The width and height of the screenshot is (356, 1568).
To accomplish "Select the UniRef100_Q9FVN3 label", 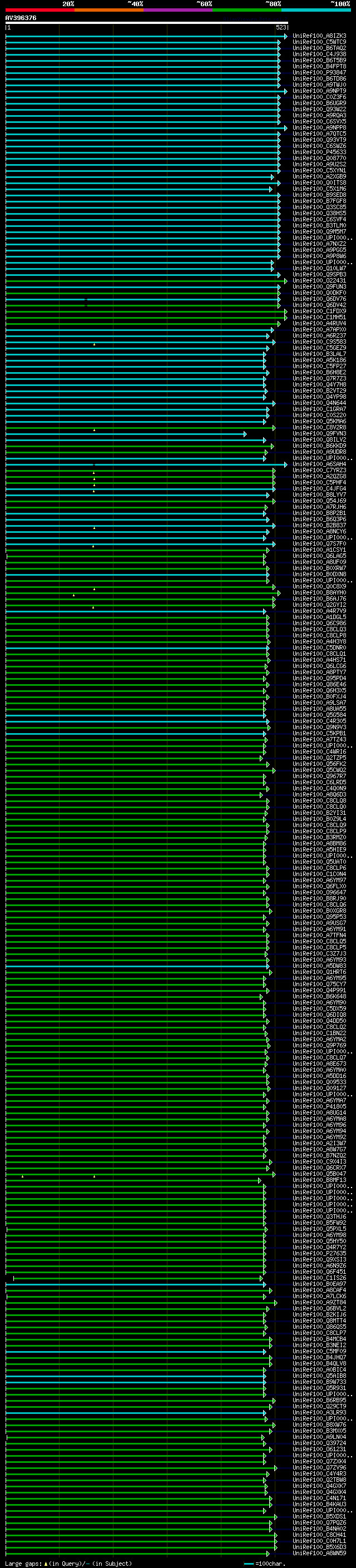I will click(319, 433).
